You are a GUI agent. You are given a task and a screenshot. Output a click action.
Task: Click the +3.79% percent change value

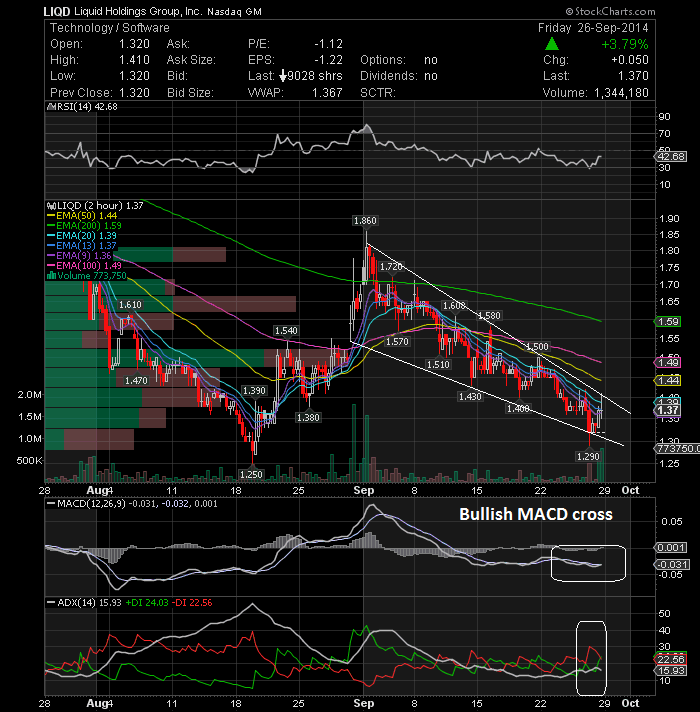point(625,44)
